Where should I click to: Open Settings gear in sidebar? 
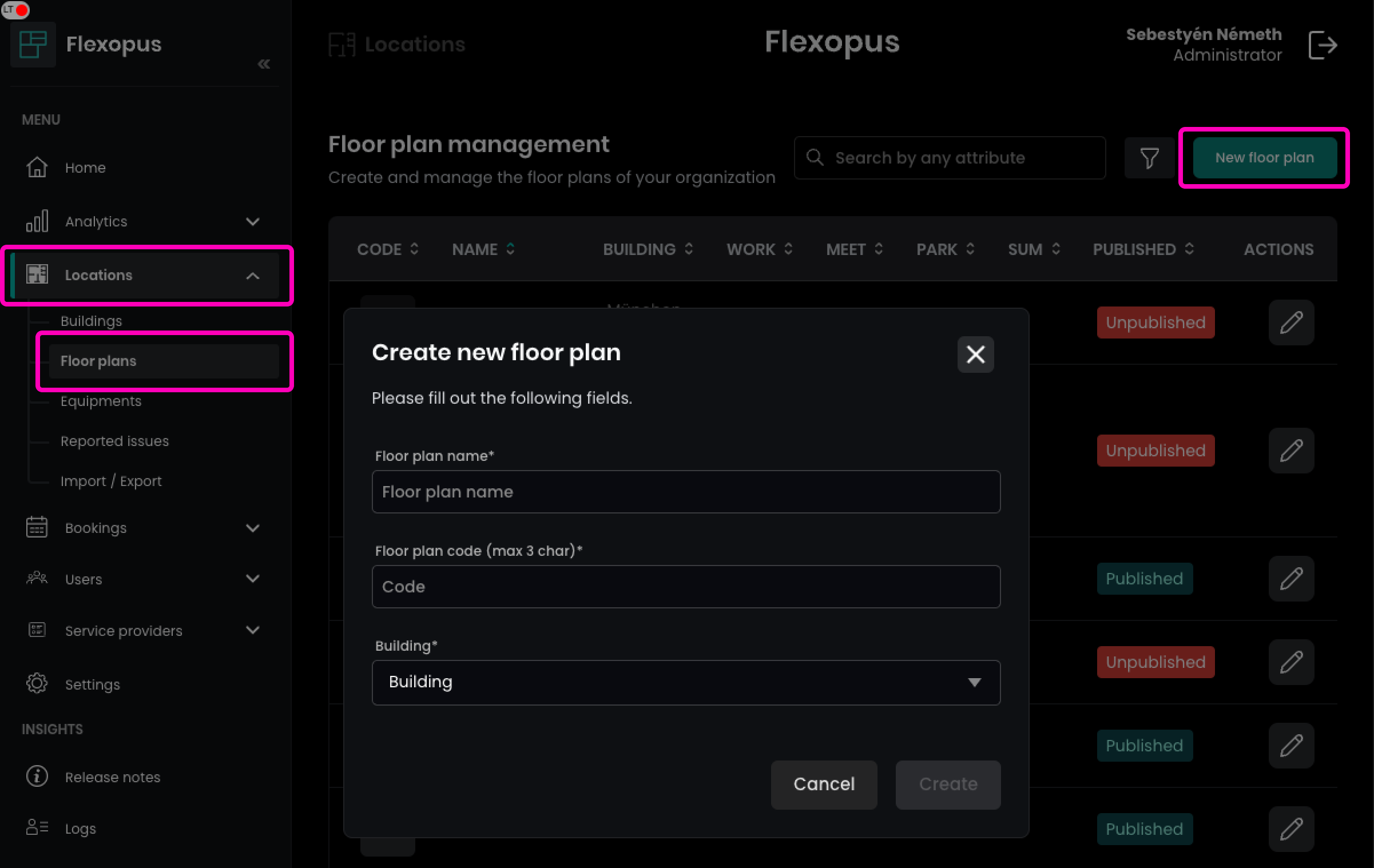[37, 684]
